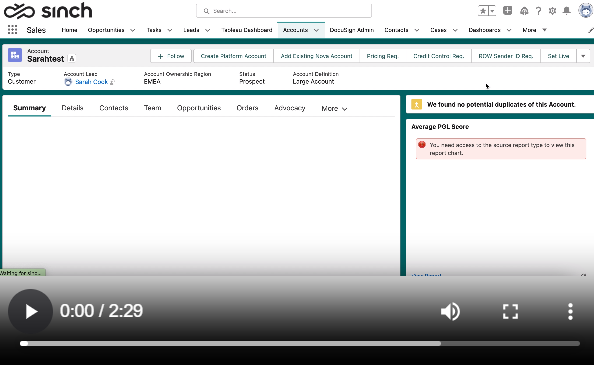Seek using the video progress bar

(x=300, y=343)
